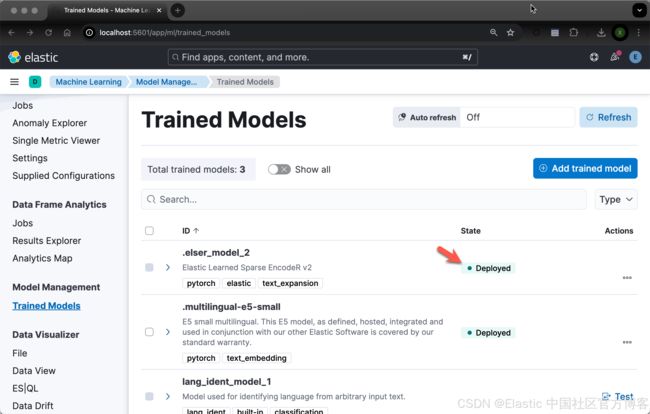Click the site info icon in address bar

tap(89, 33)
